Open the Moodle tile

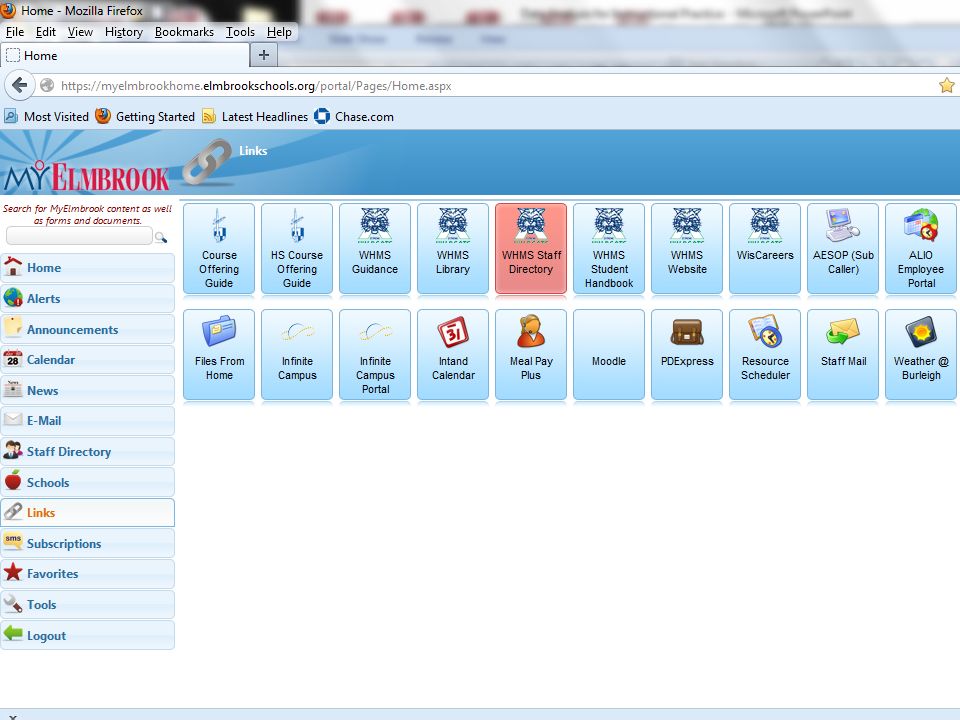point(609,354)
